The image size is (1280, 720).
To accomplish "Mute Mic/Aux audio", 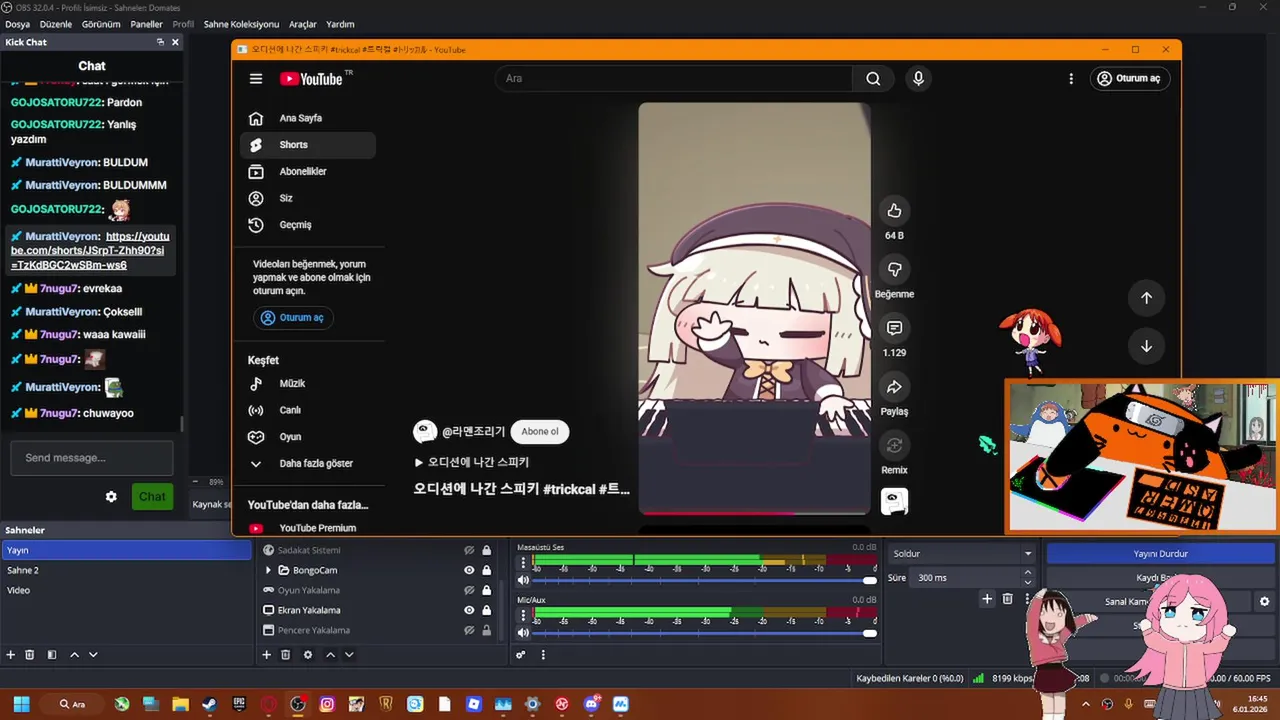I will [523, 632].
